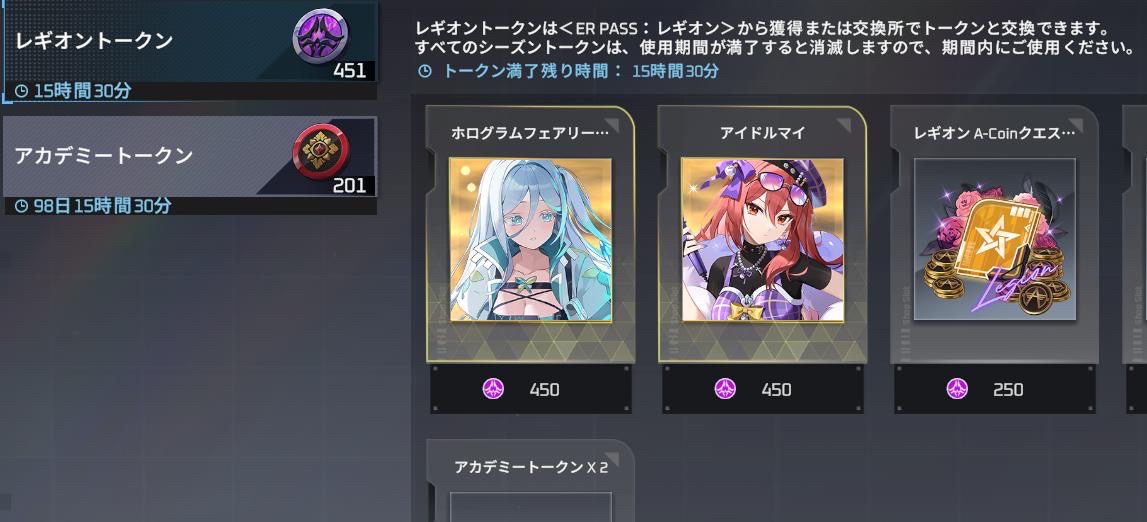Open the アイドルマイ skin thumbnail
1147x522 pixels.
pyautogui.click(x=762, y=240)
